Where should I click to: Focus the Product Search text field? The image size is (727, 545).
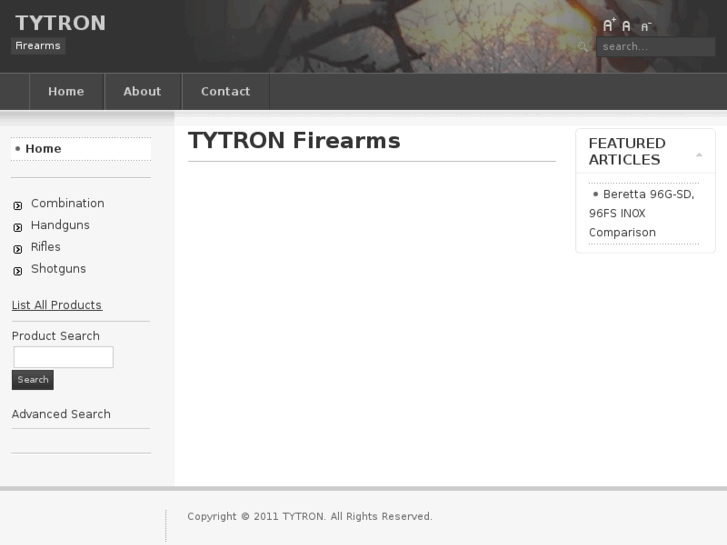[x=63, y=357]
